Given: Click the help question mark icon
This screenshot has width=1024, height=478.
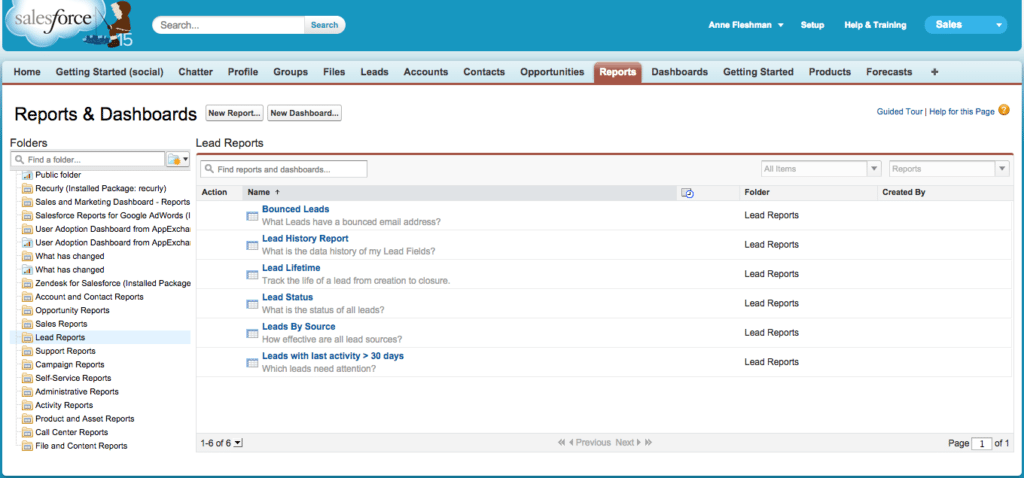Looking at the screenshot, I should coord(1004,110).
